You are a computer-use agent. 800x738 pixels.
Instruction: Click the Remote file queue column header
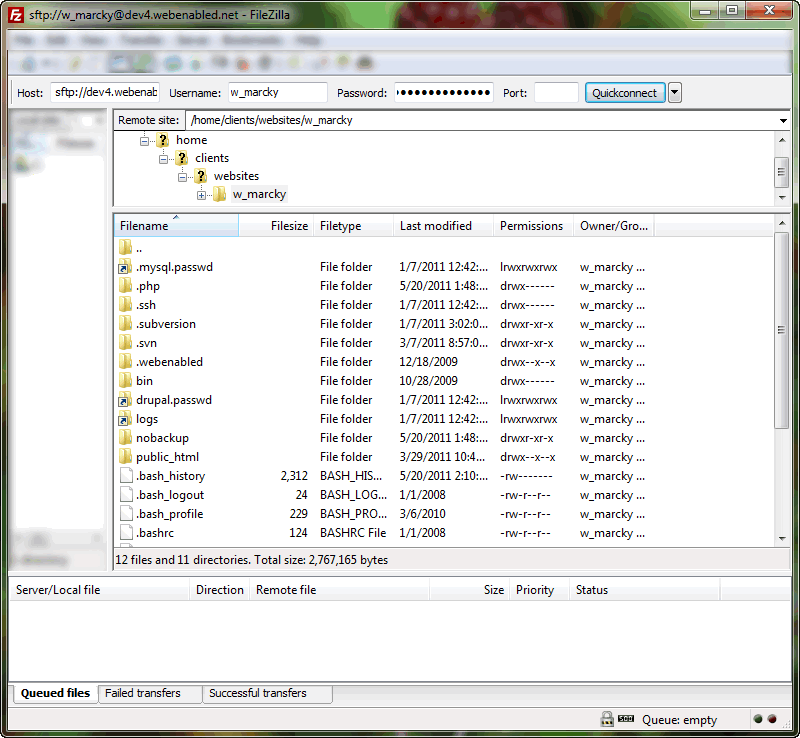point(339,589)
